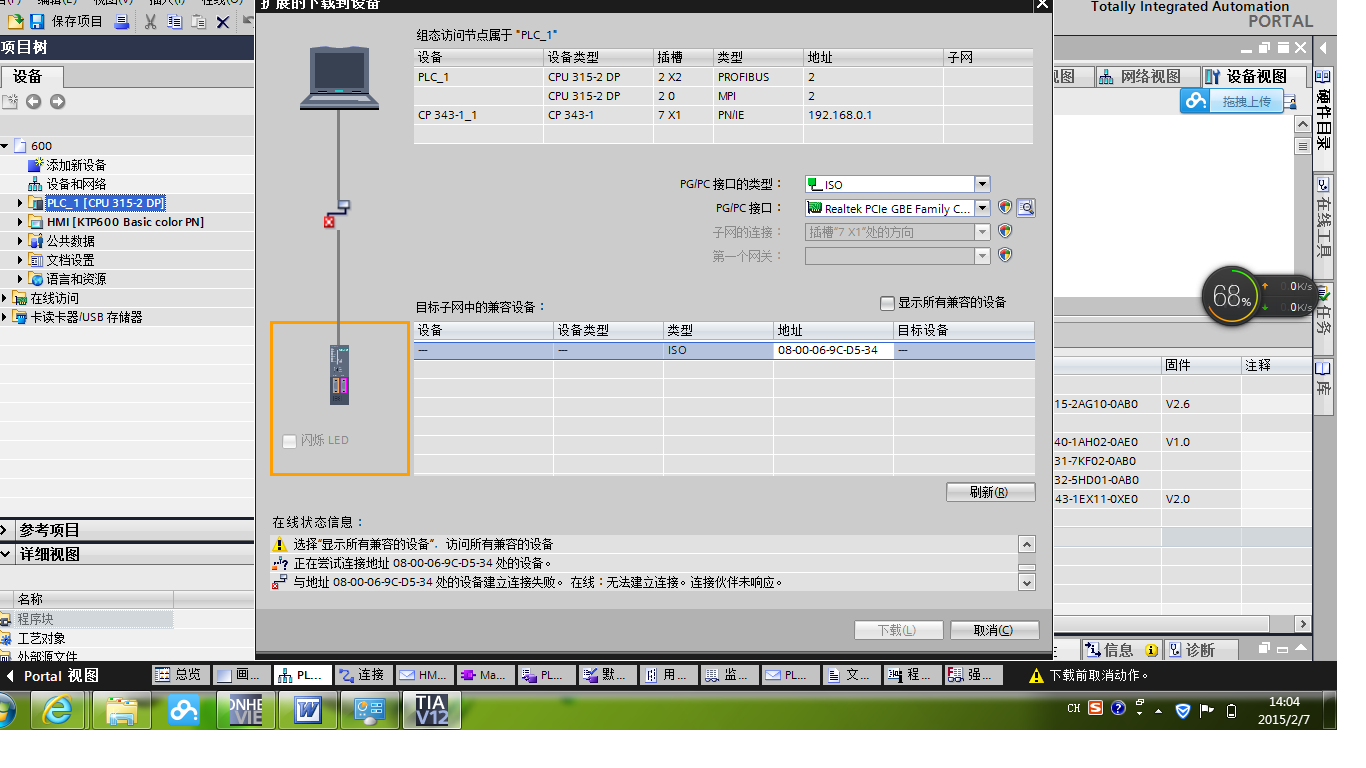
Task: Expand the 卡读卡器/USB 存储器 node
Action: pos(5,317)
